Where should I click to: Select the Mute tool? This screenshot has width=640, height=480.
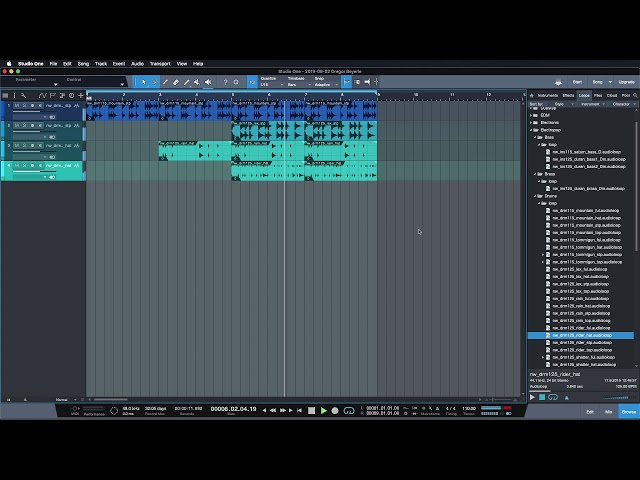coord(197,82)
